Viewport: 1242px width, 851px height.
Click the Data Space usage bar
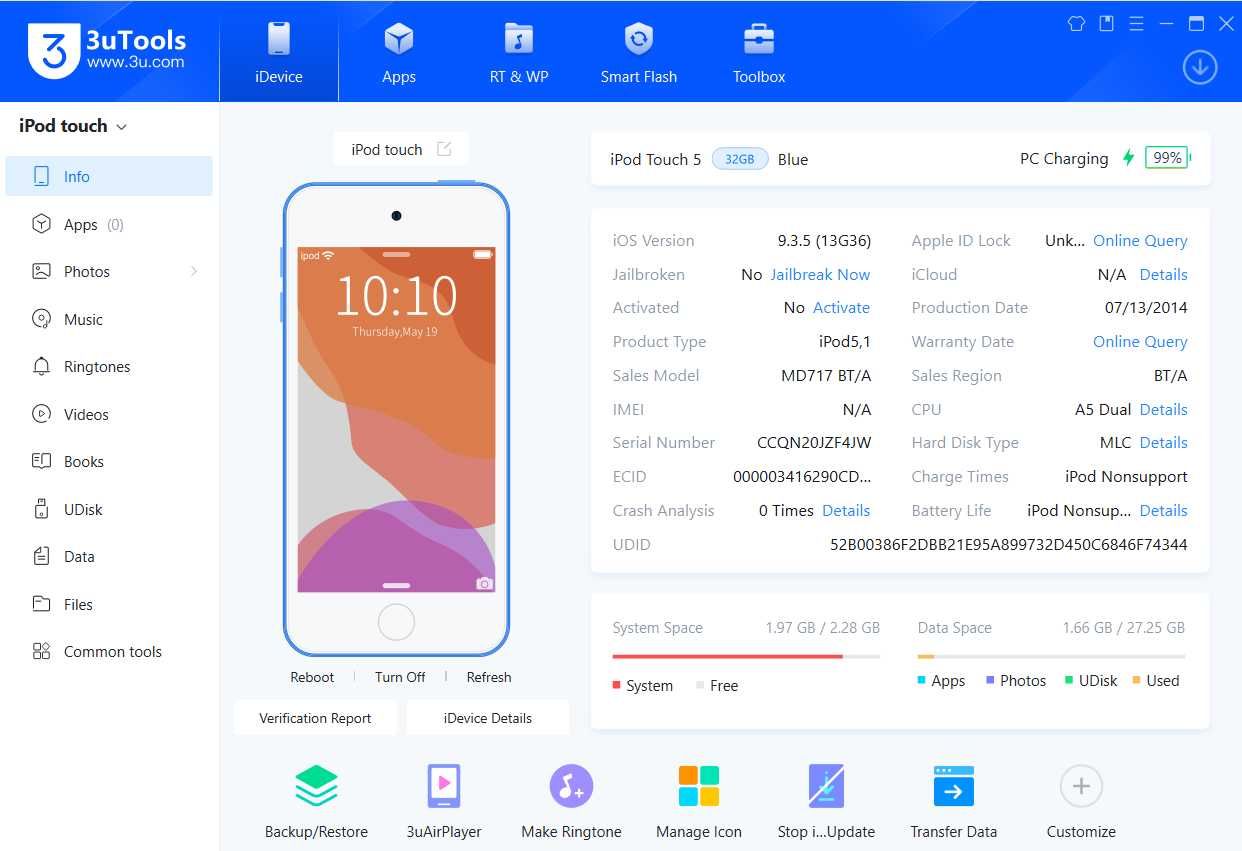click(1051, 656)
